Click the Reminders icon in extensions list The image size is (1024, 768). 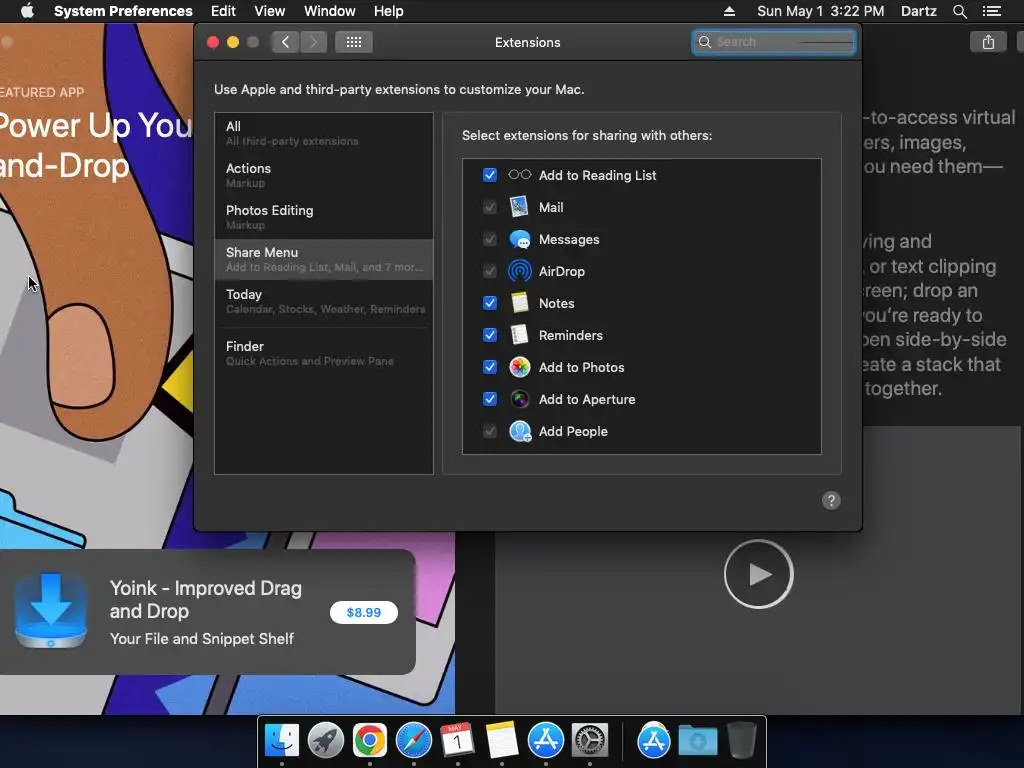(x=519, y=335)
